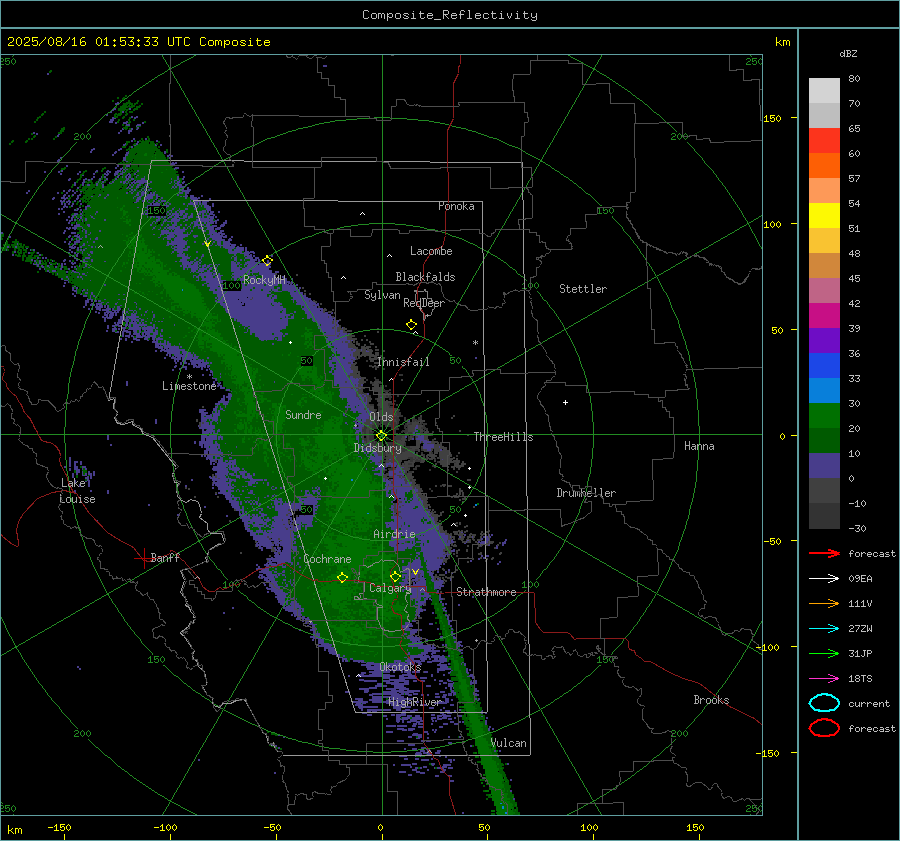This screenshot has height=841, width=900.
Task: Select the green 30 dBZ color swatch
Action: (x=824, y=415)
